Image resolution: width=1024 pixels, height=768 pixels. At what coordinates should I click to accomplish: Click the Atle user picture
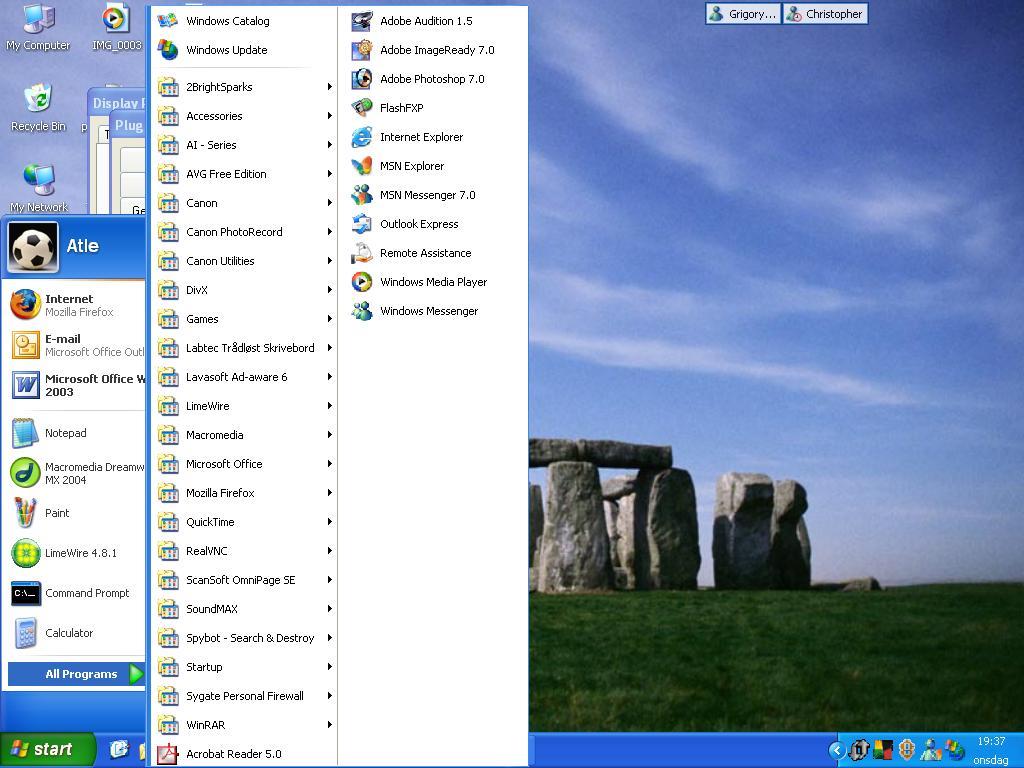(x=33, y=247)
